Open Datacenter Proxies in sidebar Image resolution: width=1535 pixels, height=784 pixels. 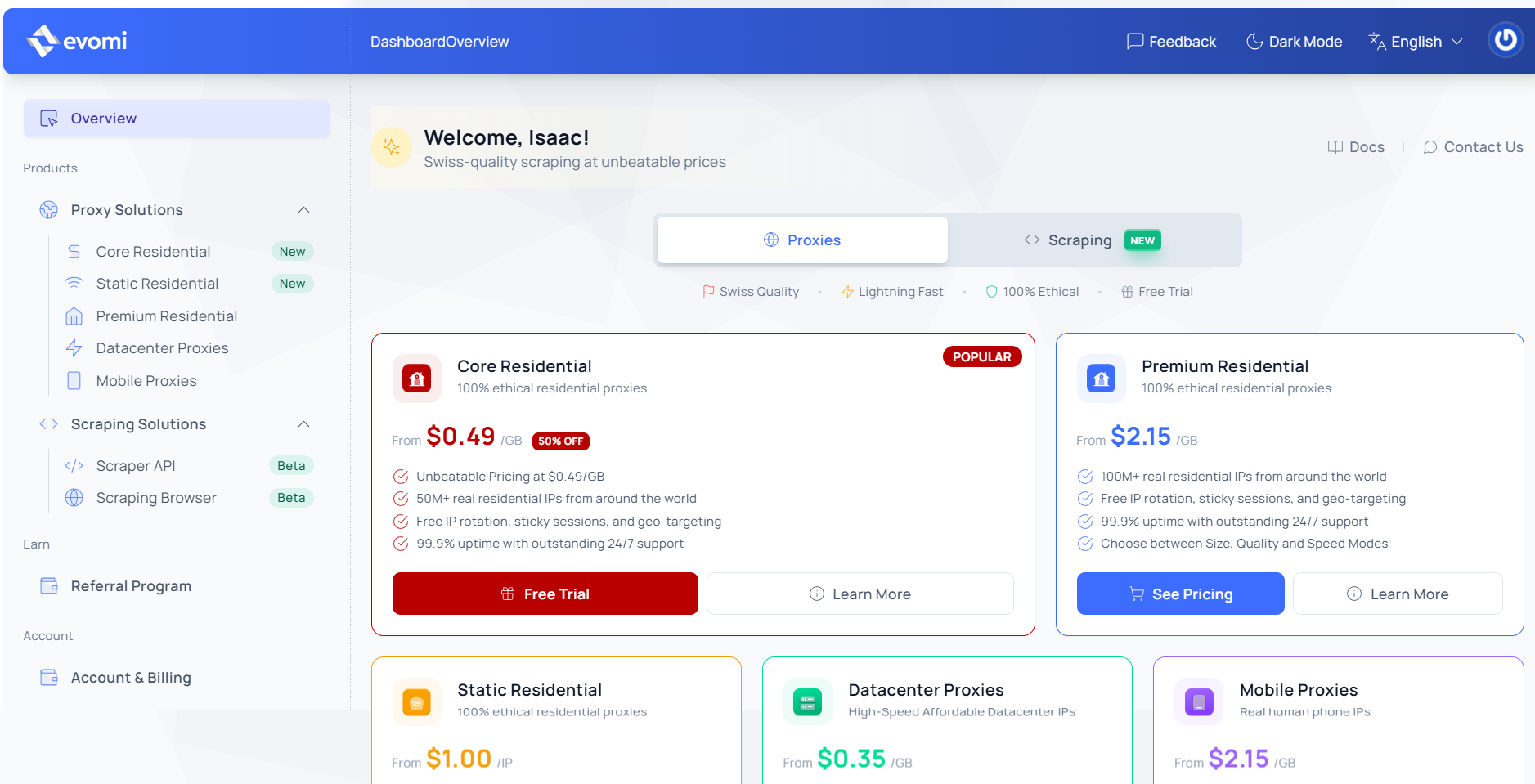[x=162, y=348]
